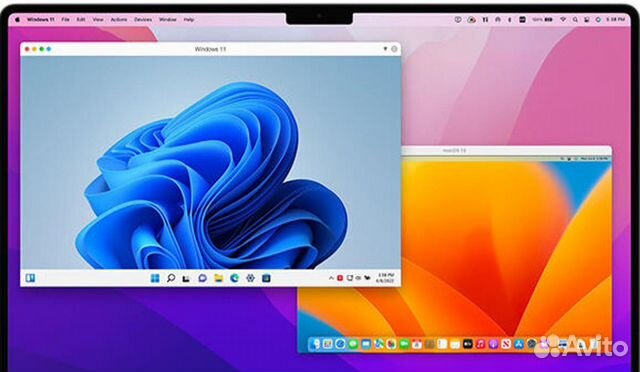
Task: Click the Parallels icon in Mac menu bar
Action: (x=485, y=19)
